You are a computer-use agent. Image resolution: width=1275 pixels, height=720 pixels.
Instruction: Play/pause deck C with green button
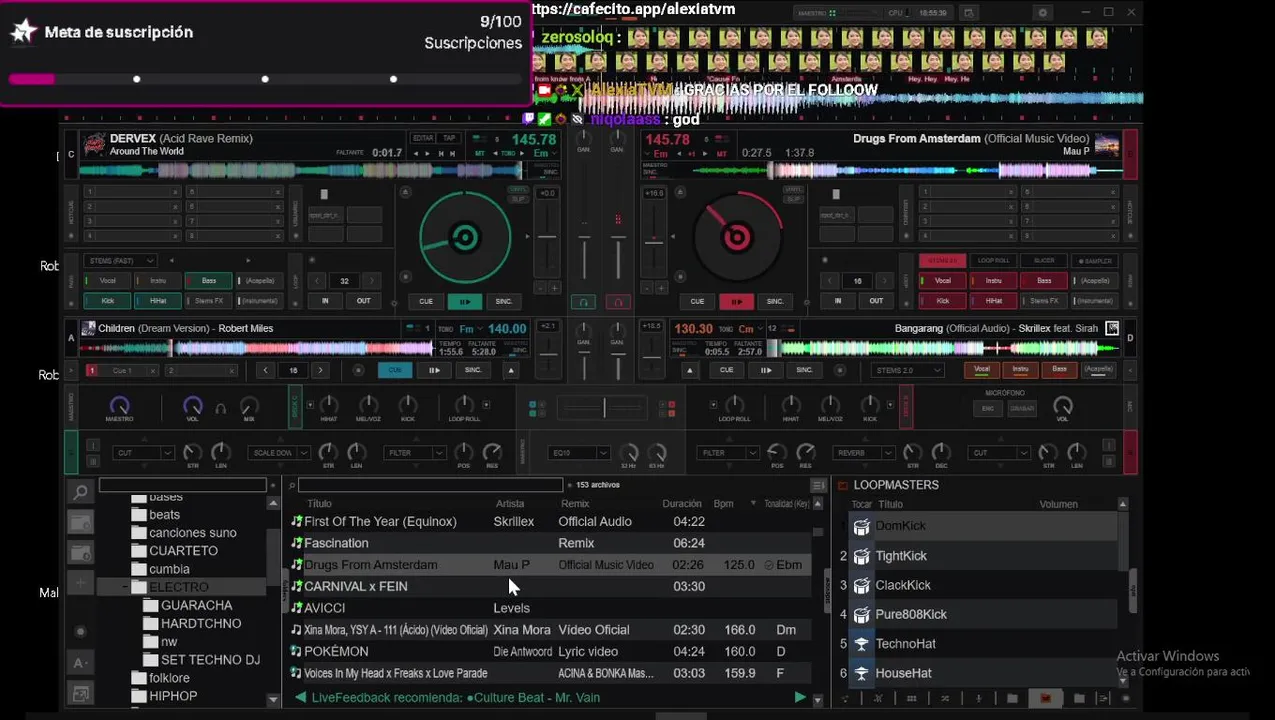(465, 301)
